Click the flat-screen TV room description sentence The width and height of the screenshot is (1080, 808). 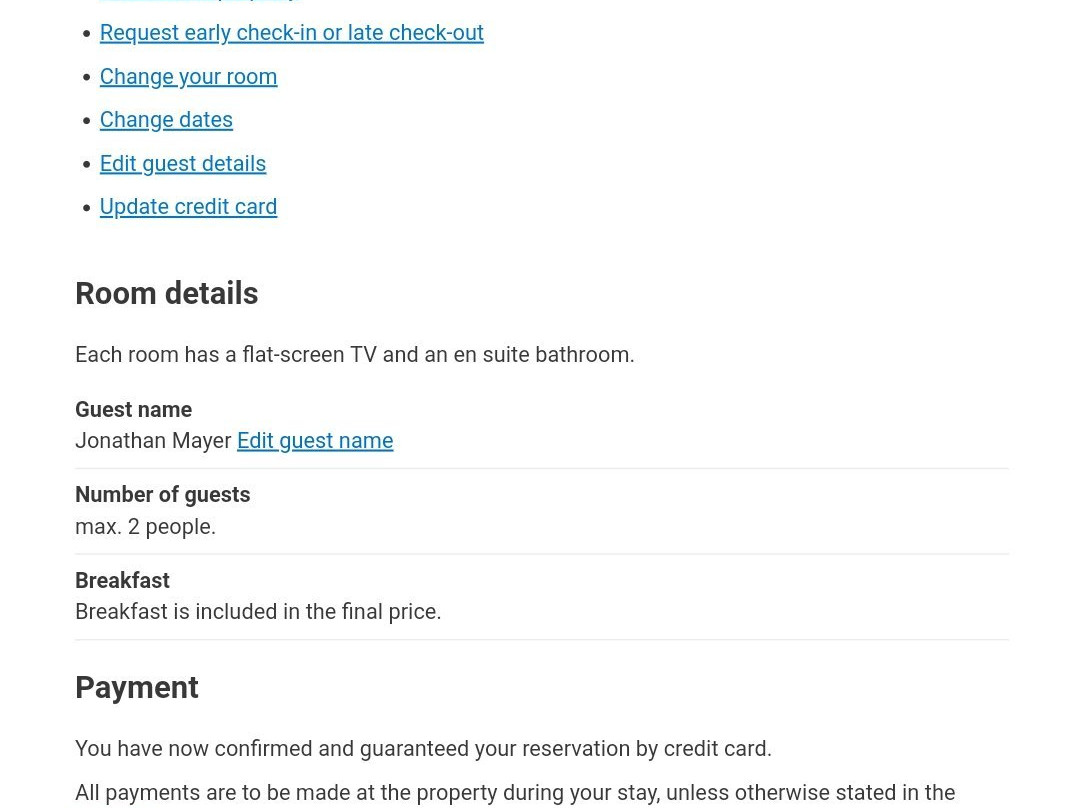tap(354, 355)
